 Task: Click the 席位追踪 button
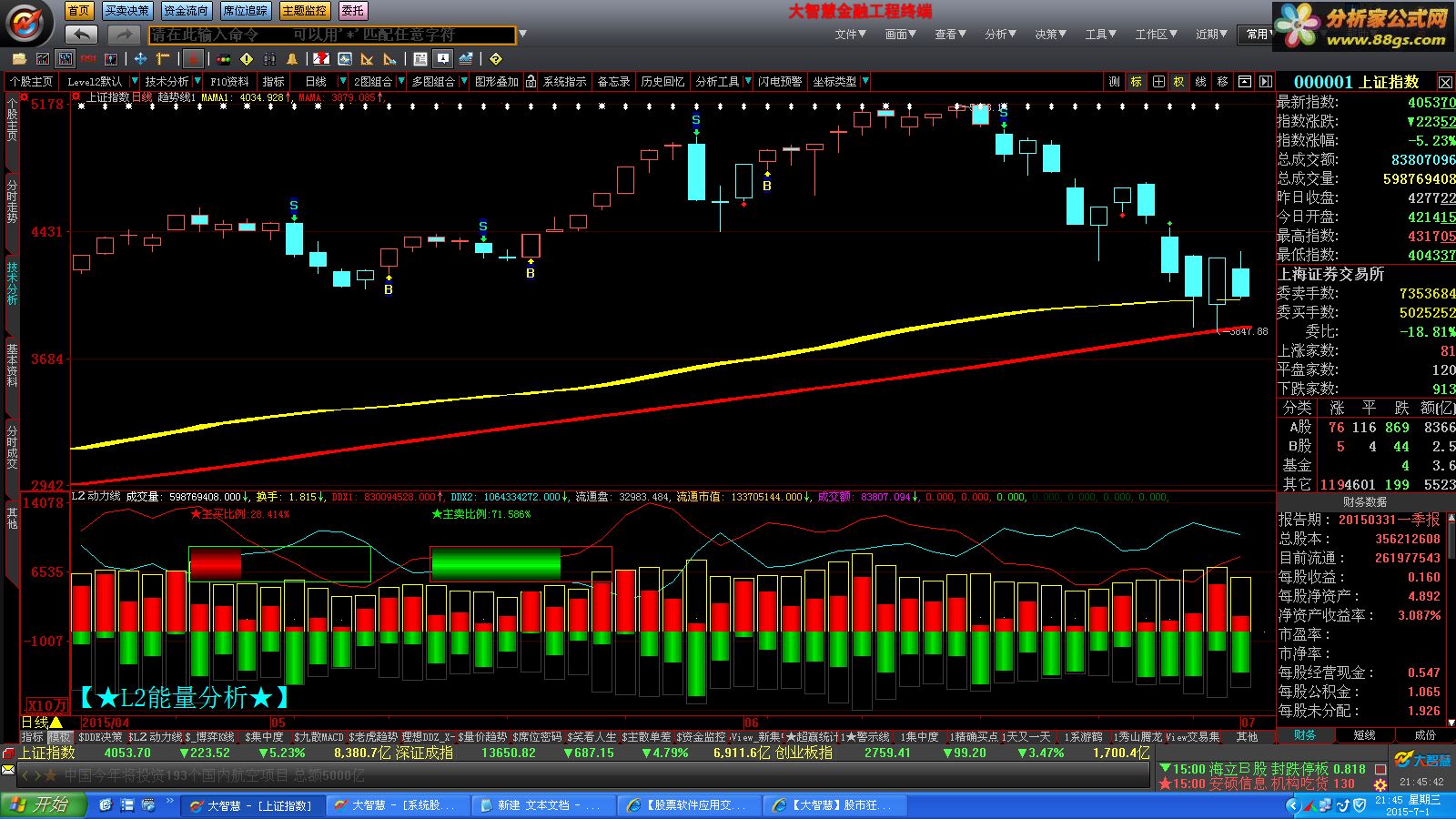point(246,11)
